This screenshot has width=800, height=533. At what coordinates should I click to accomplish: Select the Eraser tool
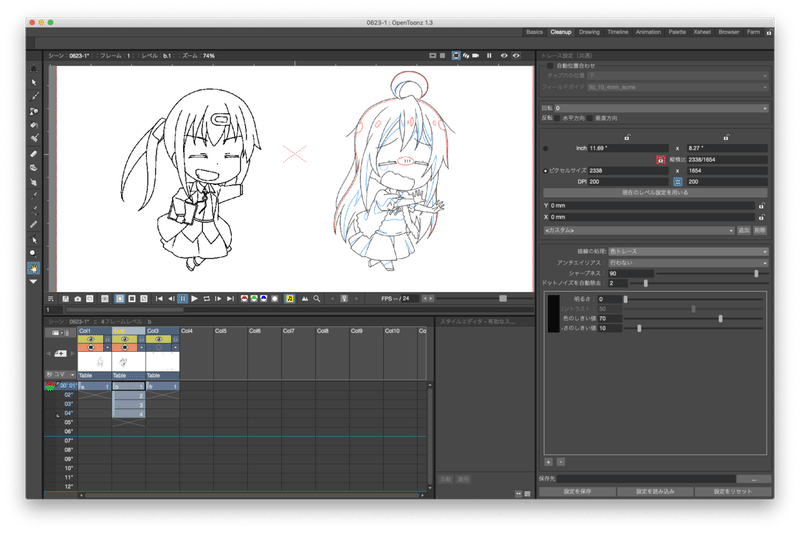point(34,154)
